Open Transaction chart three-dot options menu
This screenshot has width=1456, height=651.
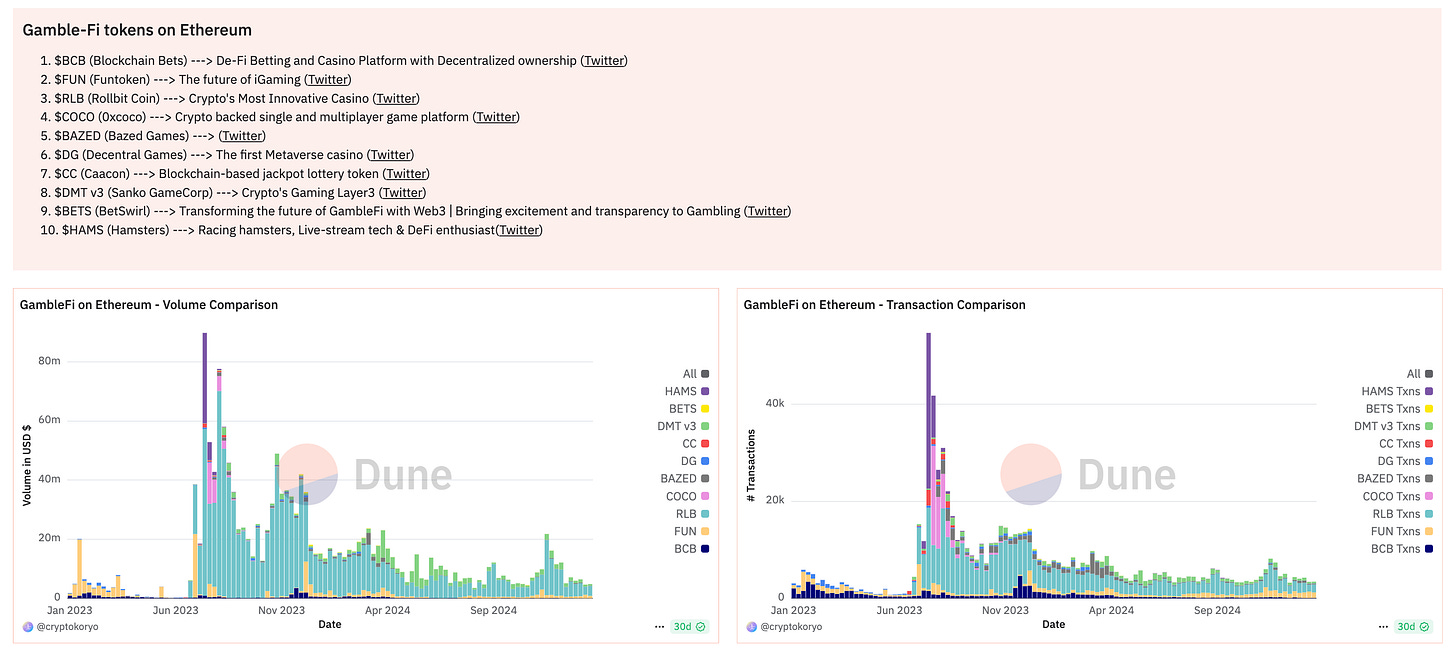(1383, 626)
